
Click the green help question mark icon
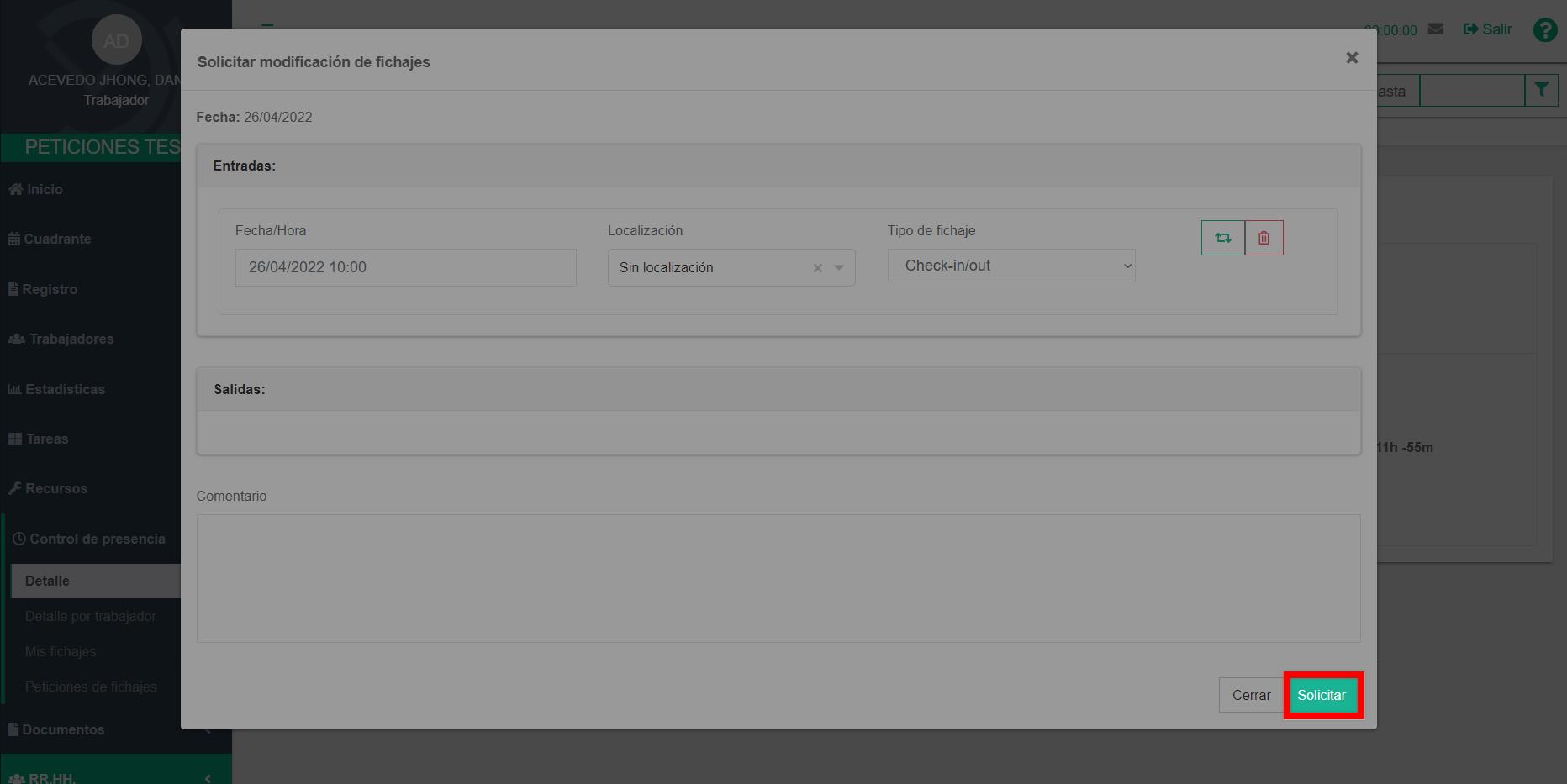click(x=1544, y=30)
